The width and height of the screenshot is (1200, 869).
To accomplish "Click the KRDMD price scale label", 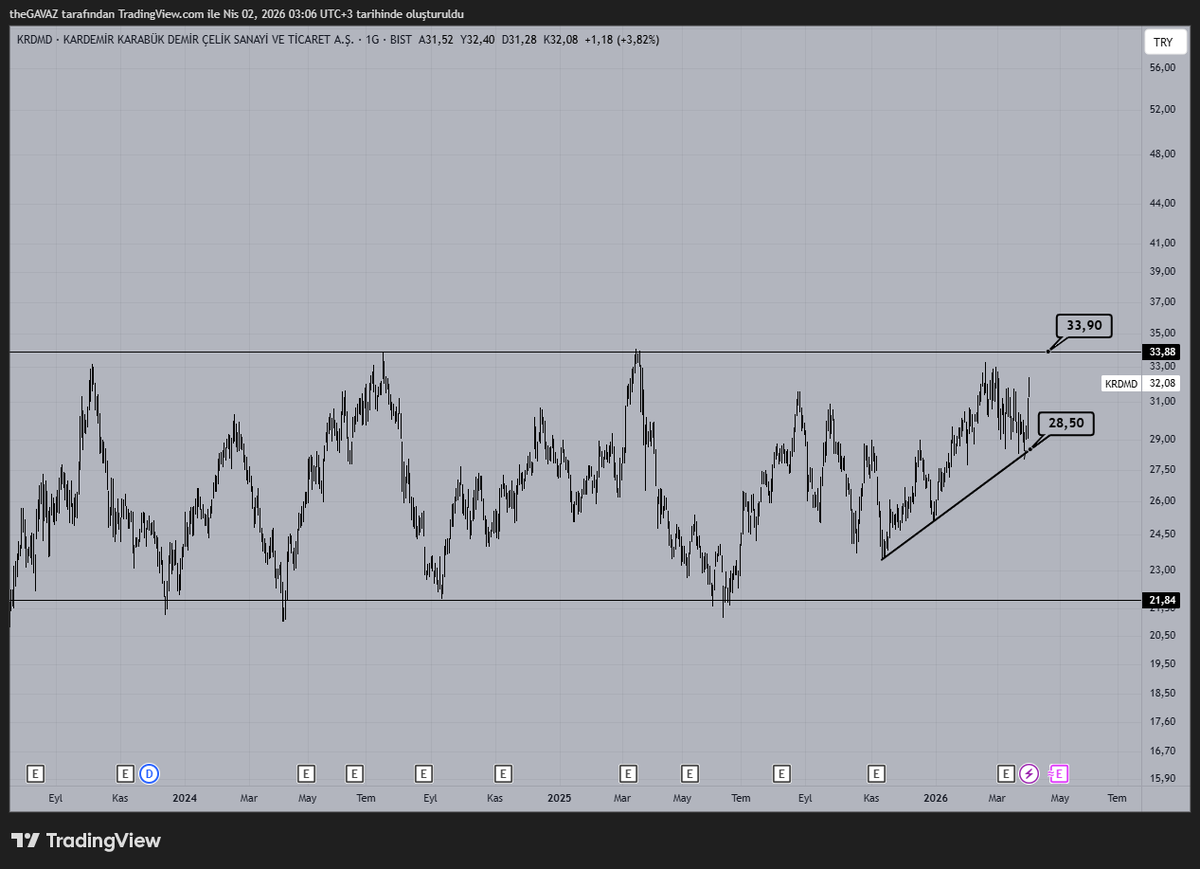I will coord(1121,383).
